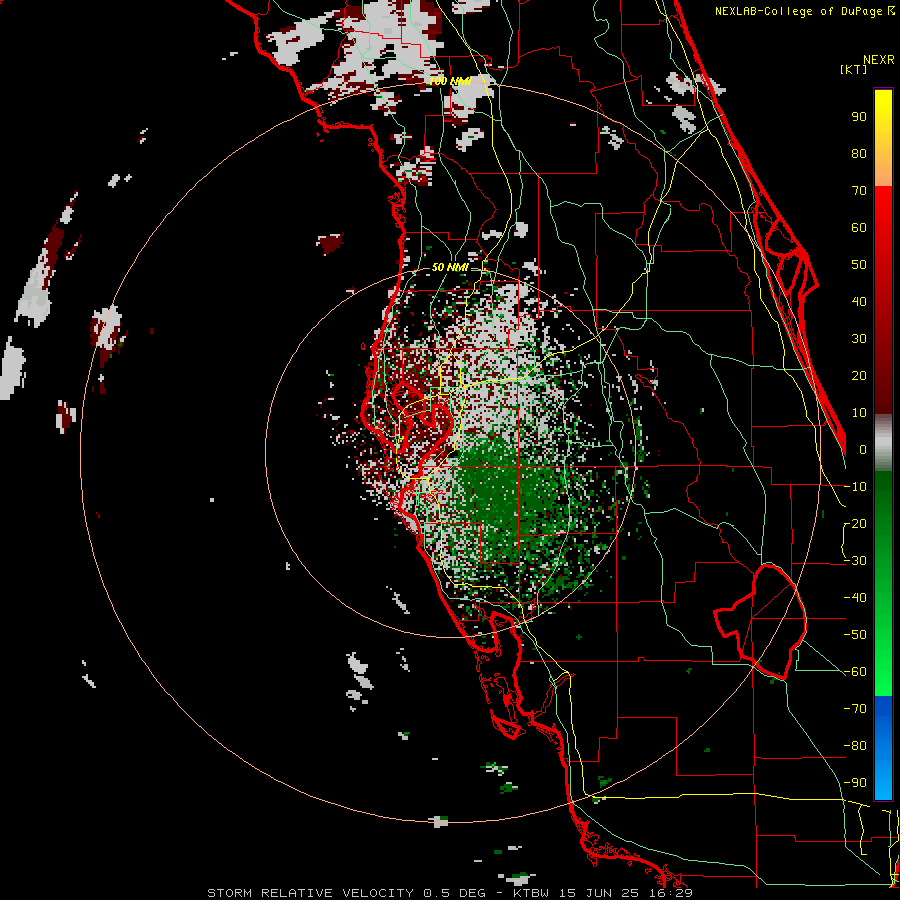This screenshot has width=900, height=900.
Task: Pick the blue bottom segment of the color bar
Action: coord(883,748)
